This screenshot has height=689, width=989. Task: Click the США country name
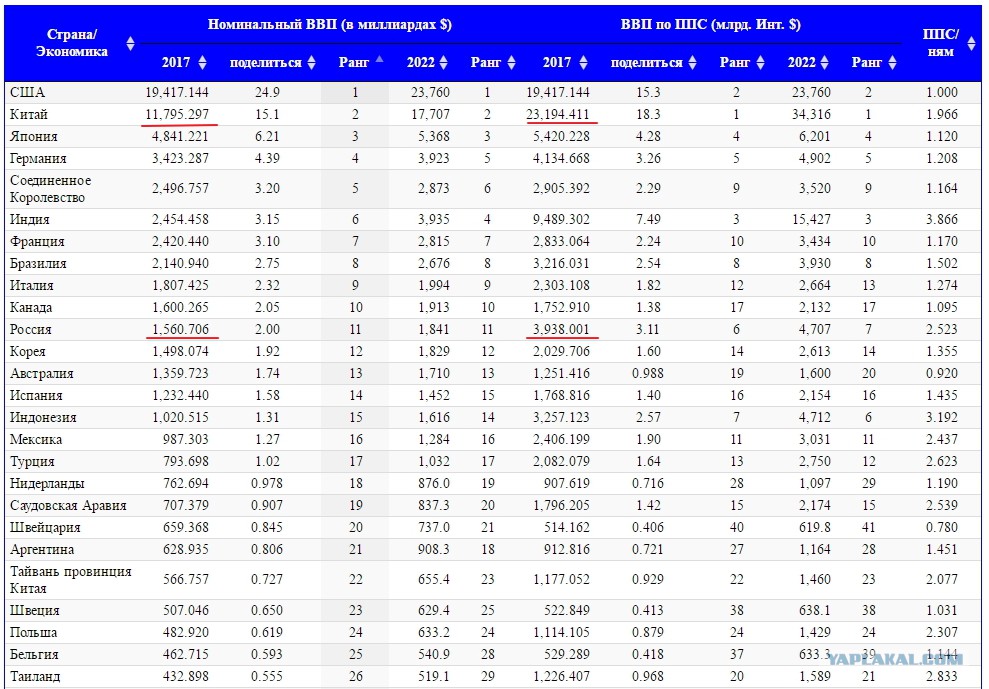(27, 92)
